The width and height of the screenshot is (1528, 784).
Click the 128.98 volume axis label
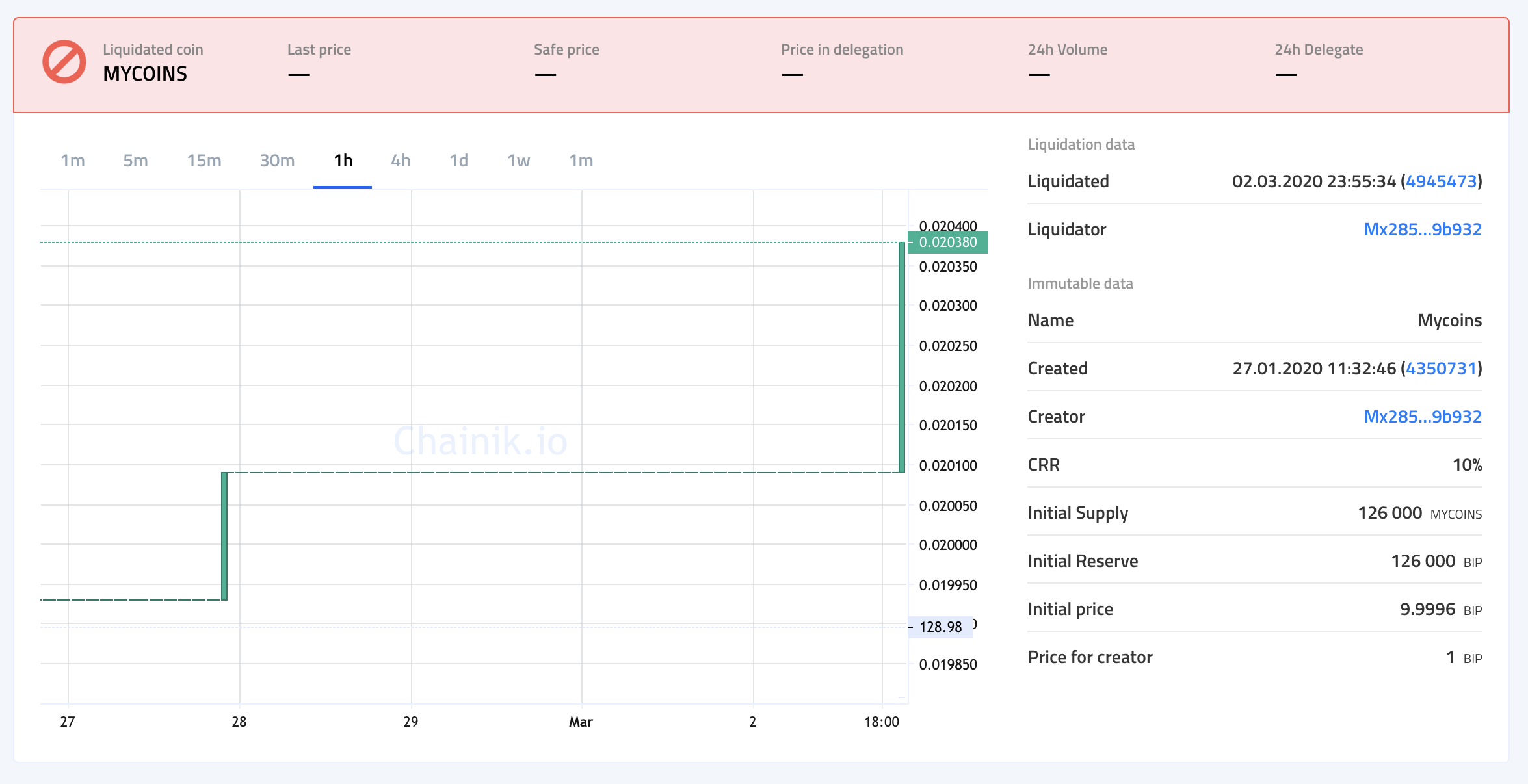(940, 627)
